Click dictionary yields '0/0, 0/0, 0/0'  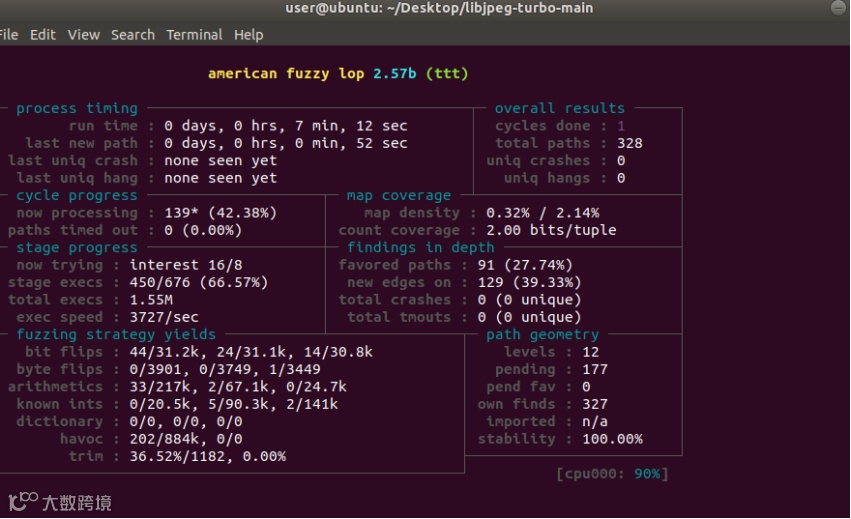coord(186,421)
